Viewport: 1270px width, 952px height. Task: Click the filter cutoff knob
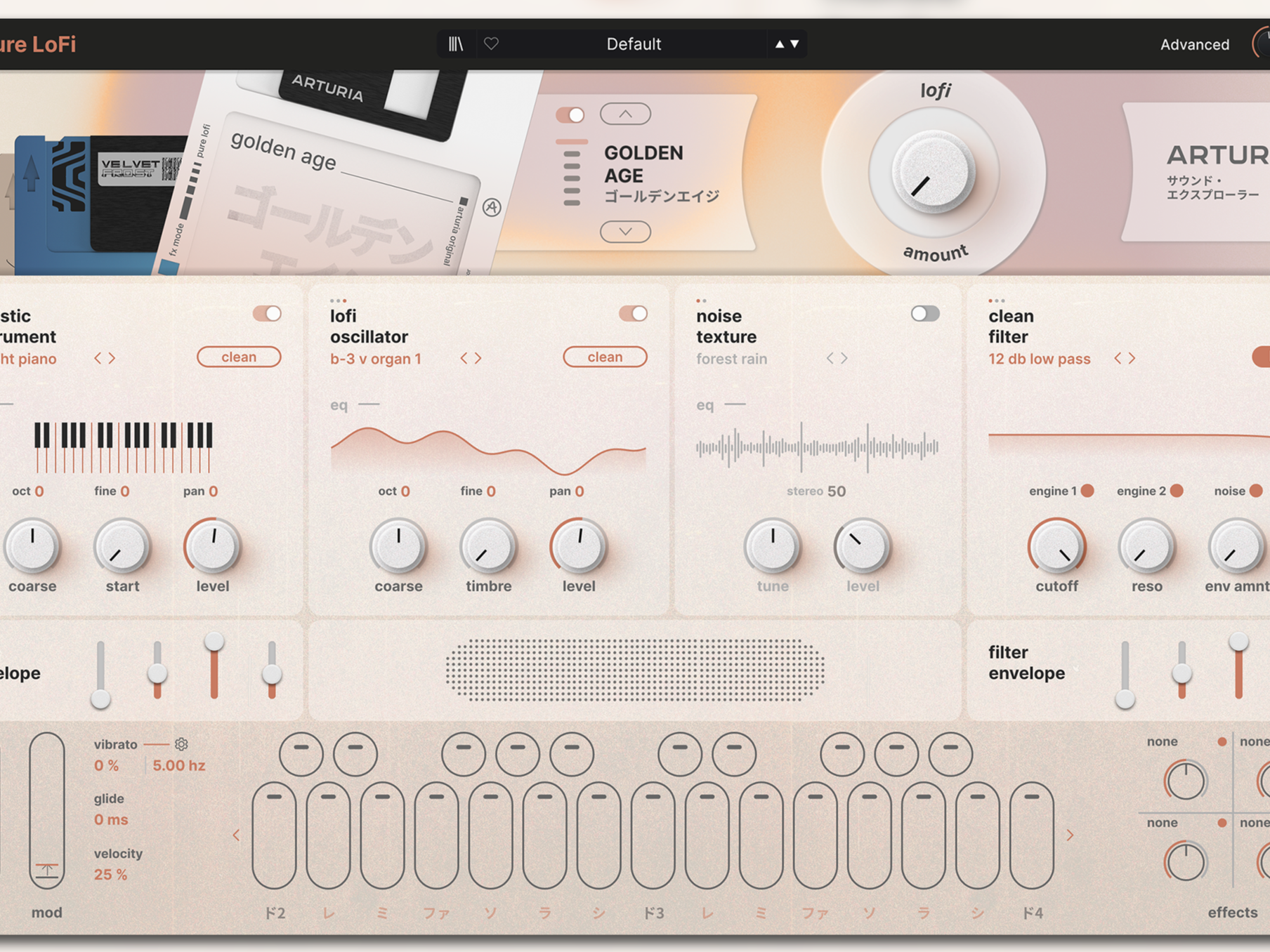point(1056,546)
